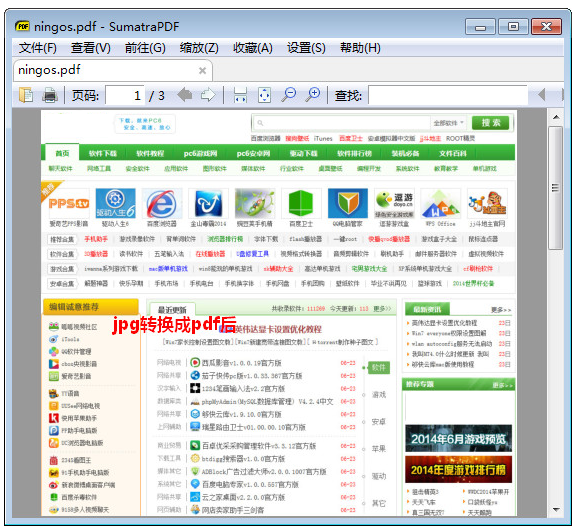Click the 查找 search text field
Image resolution: width=577 pixels, height=530 pixels.
pos(447,95)
